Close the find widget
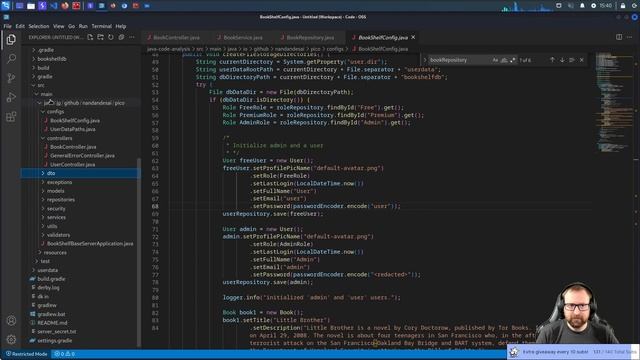640x360 pixels. 582,60
